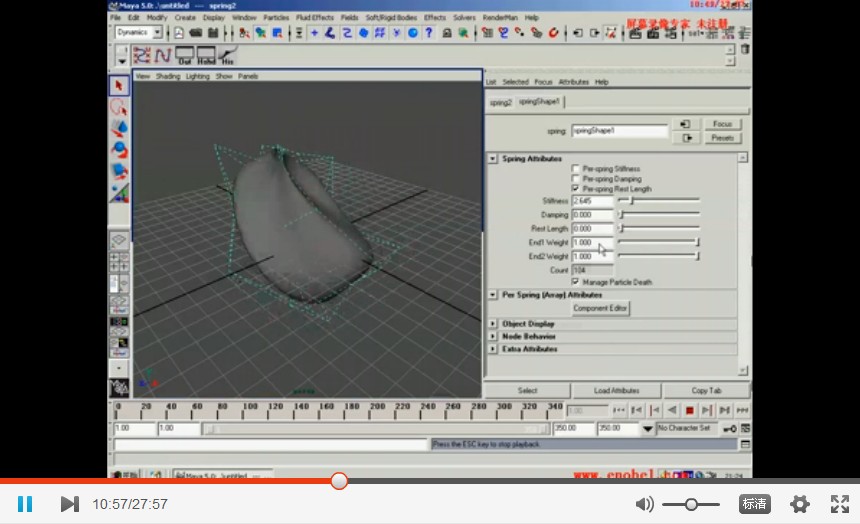
Task: Open the script editor icon
Action: tap(745, 444)
